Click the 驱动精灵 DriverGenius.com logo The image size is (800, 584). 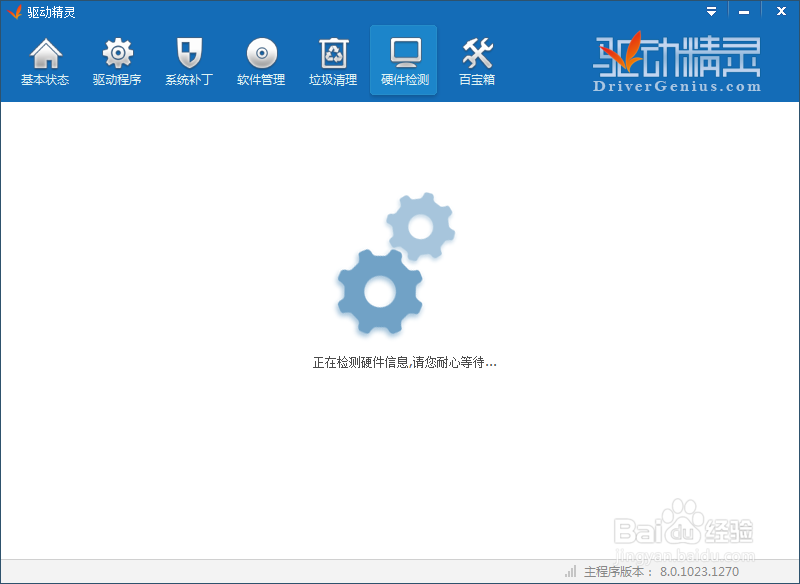(677, 62)
